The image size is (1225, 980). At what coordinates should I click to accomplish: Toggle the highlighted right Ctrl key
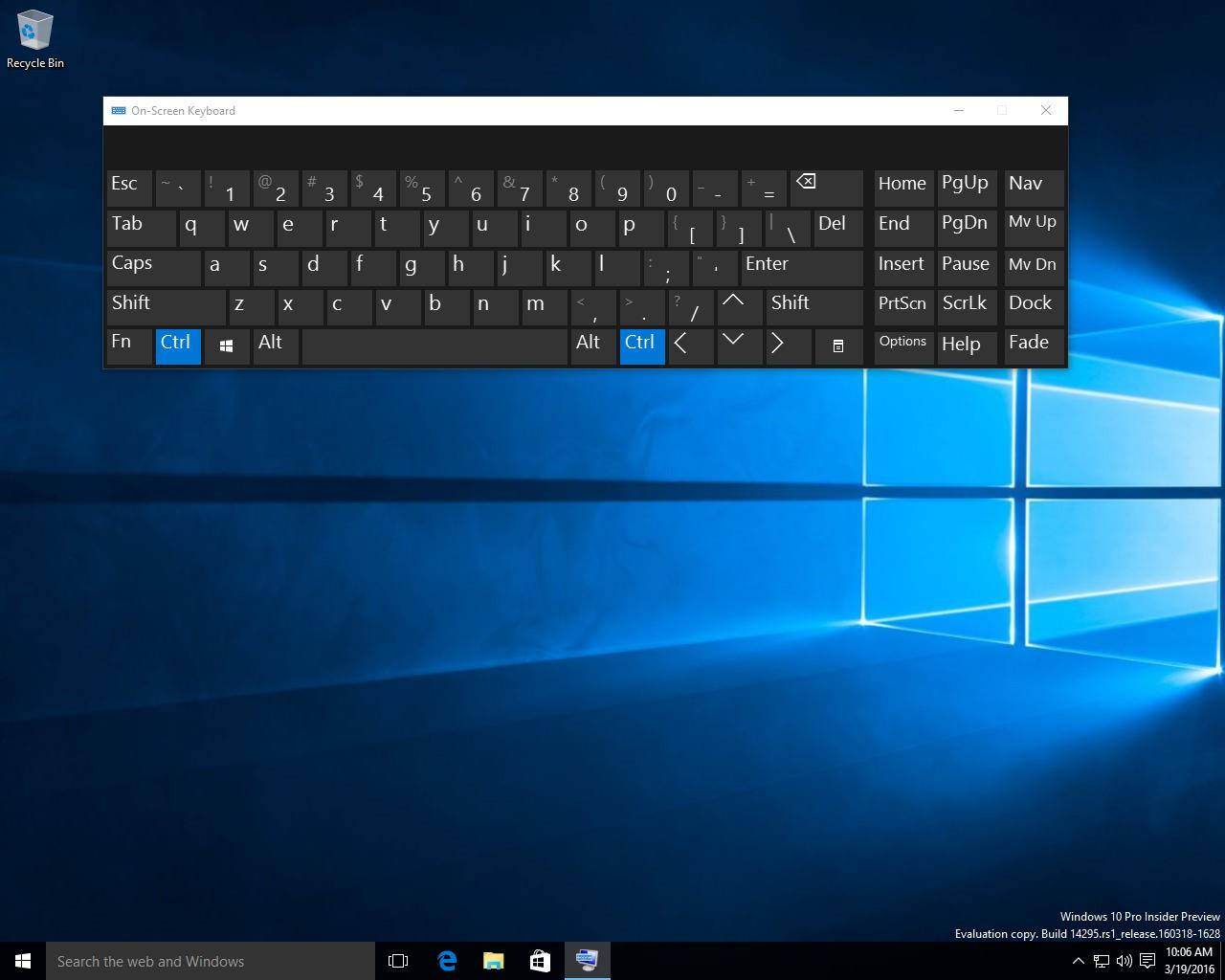(642, 346)
